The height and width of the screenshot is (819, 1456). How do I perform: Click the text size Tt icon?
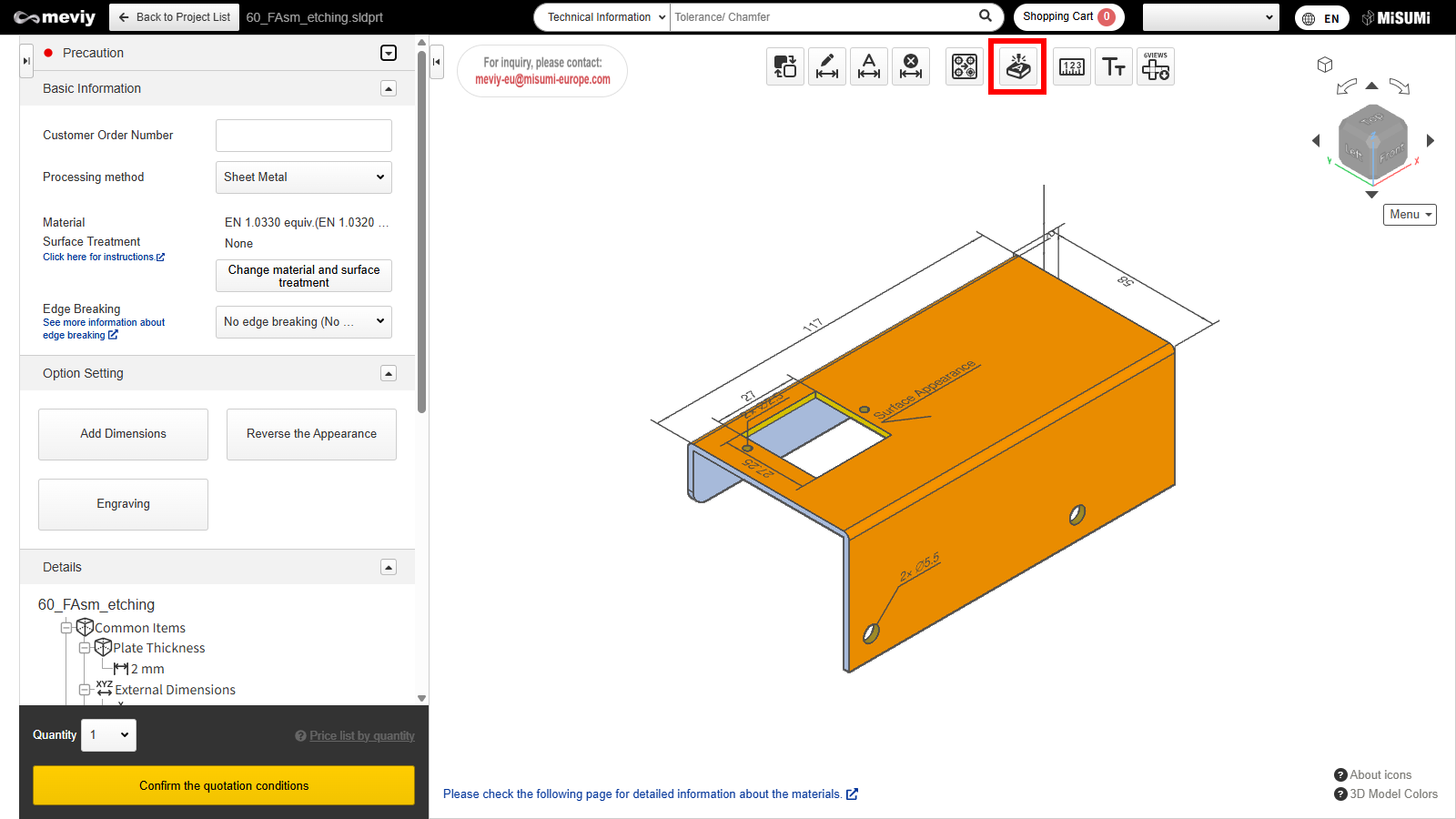coord(1114,66)
